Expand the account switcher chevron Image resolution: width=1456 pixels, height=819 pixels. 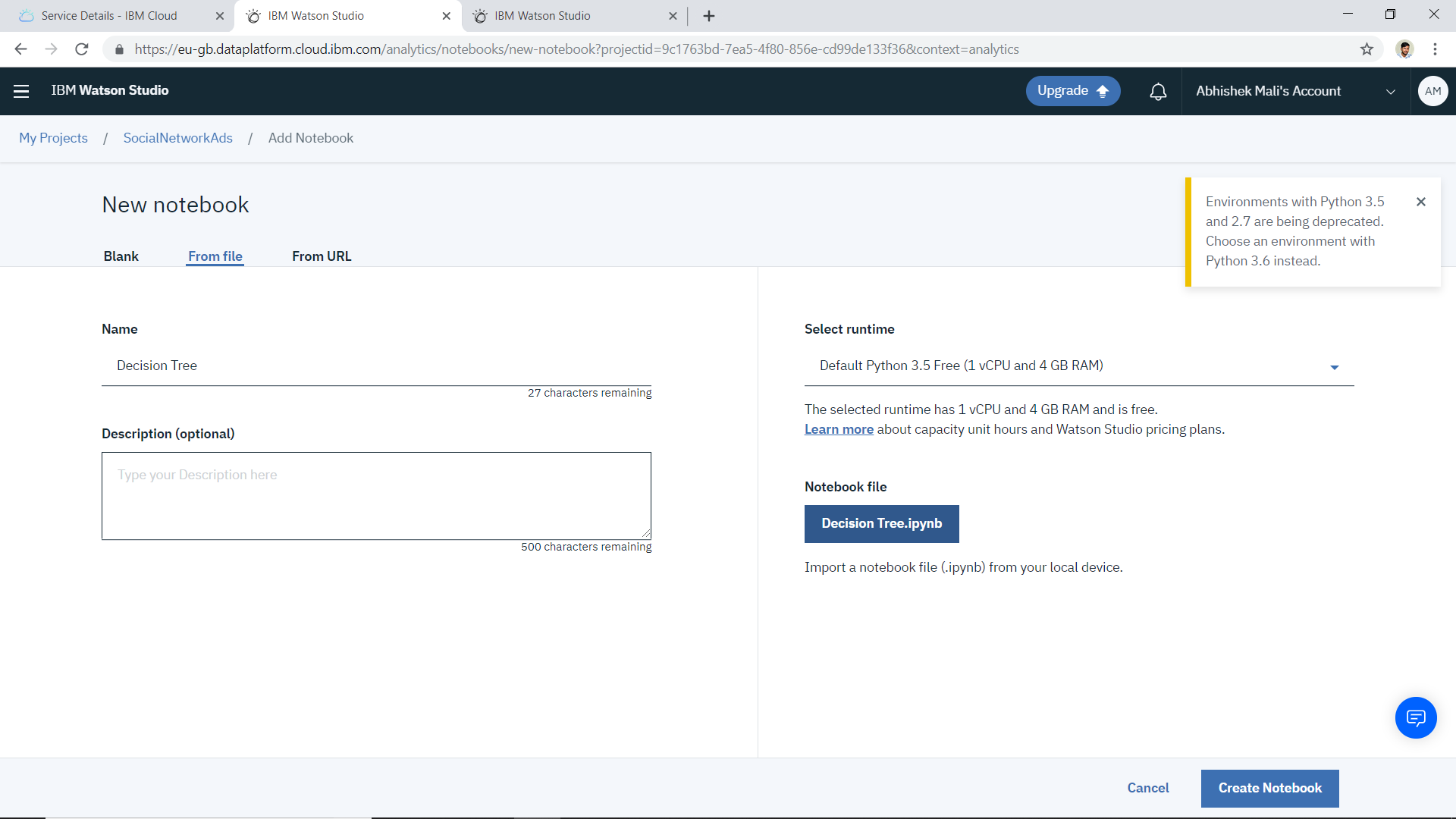coord(1391,92)
